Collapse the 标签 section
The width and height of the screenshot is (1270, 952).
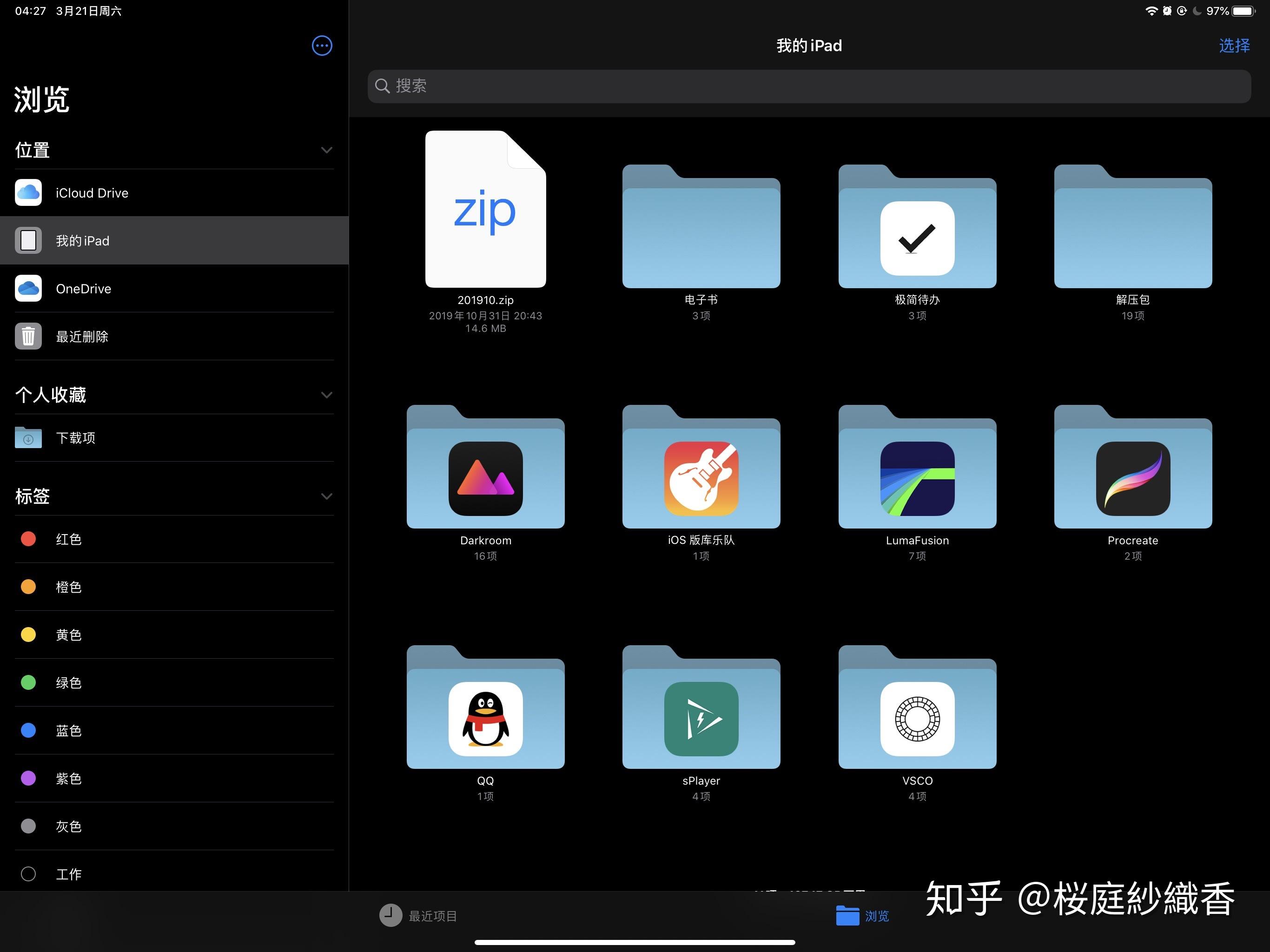point(327,496)
